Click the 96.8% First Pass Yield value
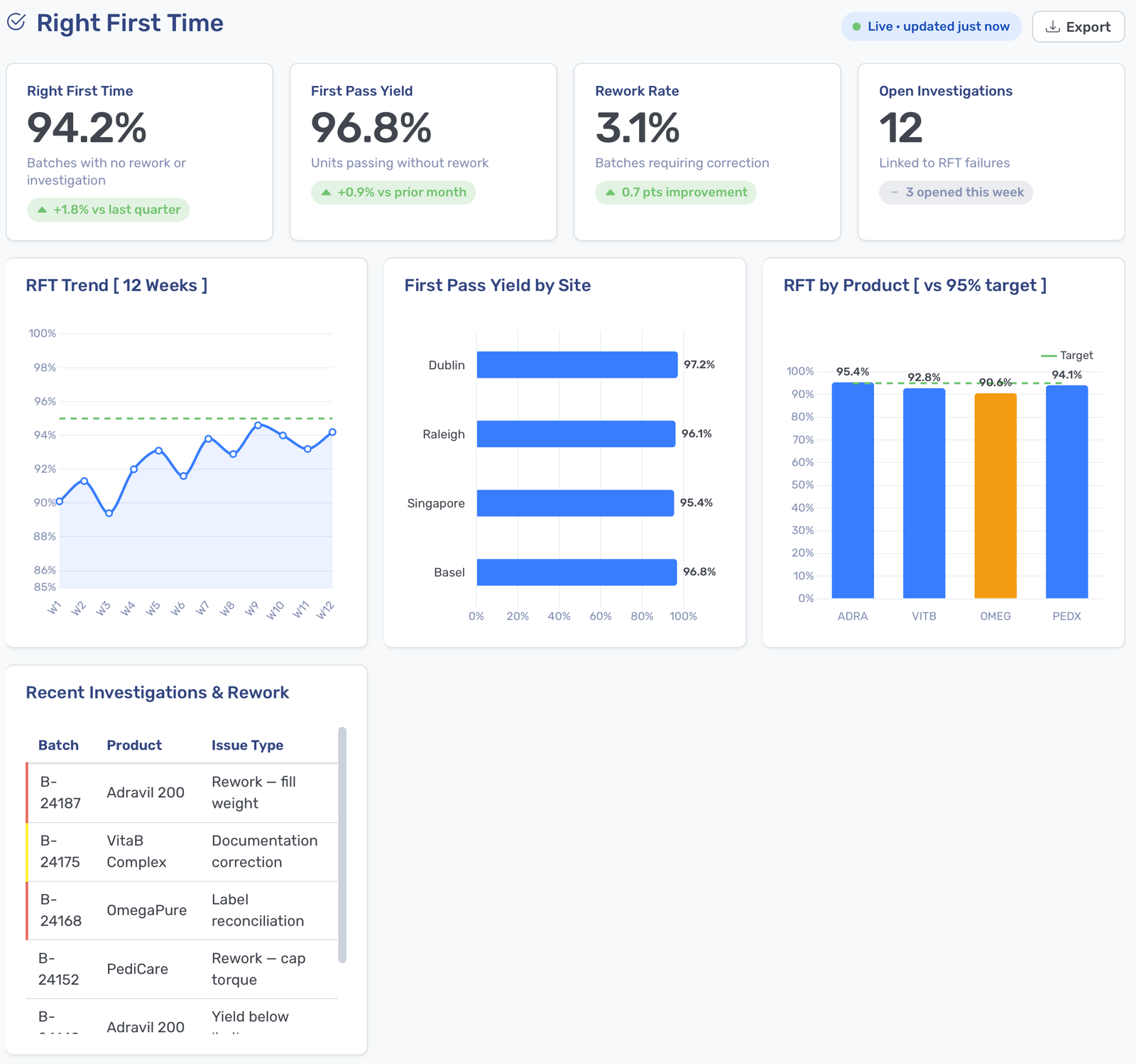Viewport: 1136px width, 1064px height. click(371, 128)
